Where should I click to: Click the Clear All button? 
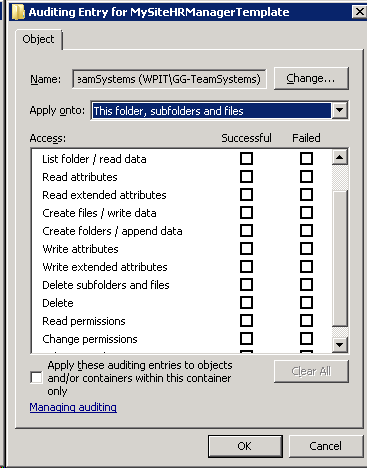311,371
